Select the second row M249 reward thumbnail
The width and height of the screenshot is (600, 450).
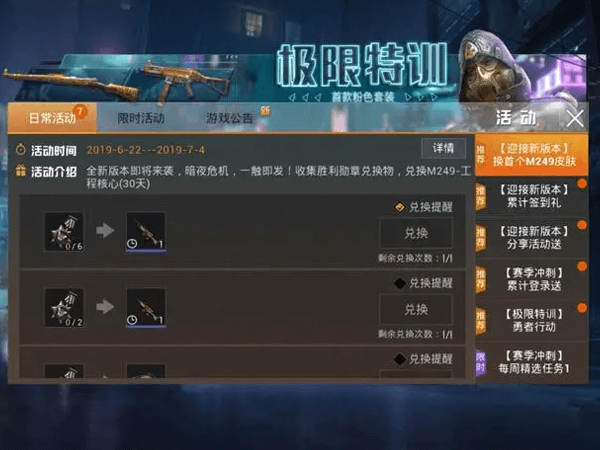coord(146,308)
